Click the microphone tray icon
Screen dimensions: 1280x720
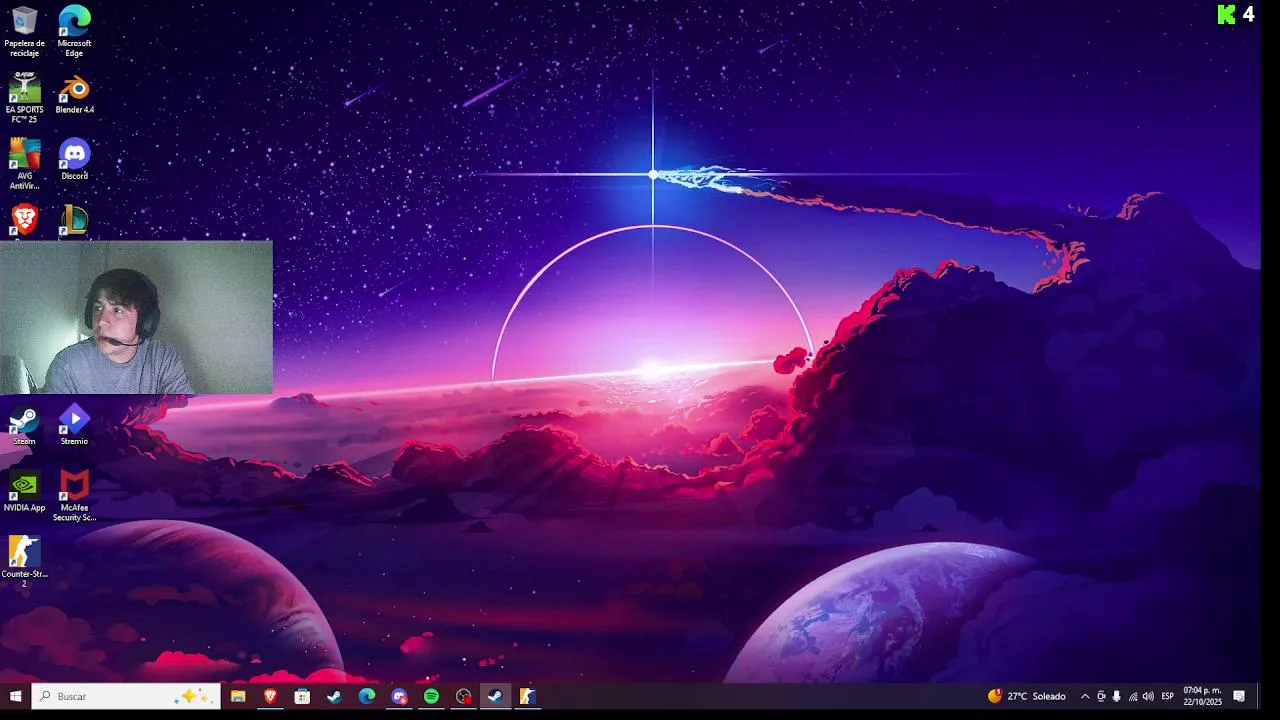1116,696
